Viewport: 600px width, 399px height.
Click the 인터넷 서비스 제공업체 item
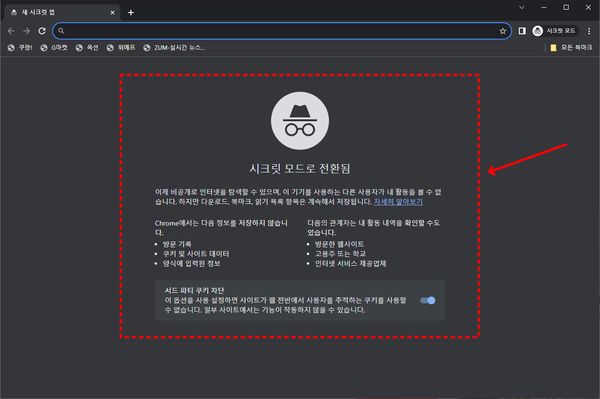(351, 264)
